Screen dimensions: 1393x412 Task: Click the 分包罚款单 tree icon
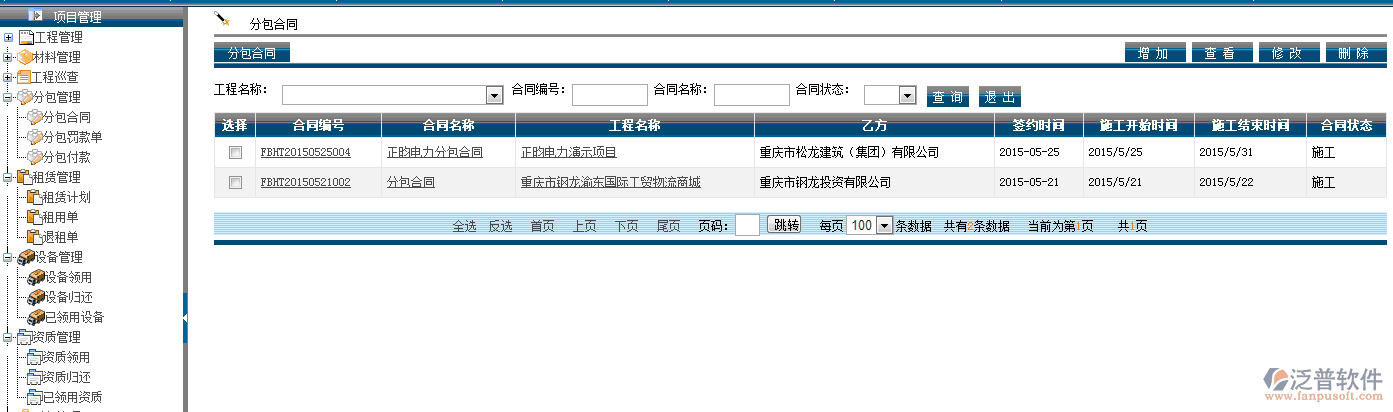[x=35, y=137]
